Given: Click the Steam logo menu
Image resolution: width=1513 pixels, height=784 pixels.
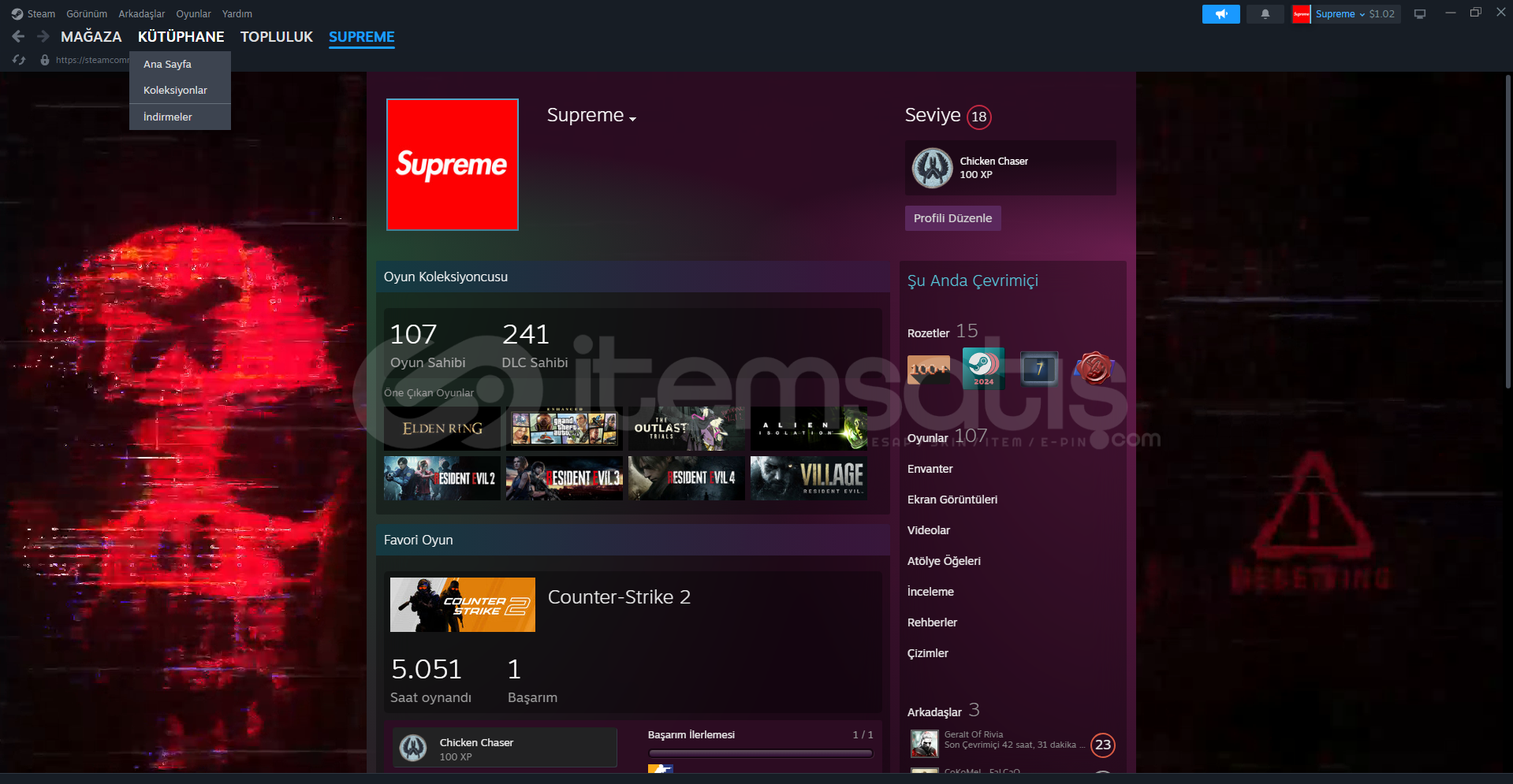Looking at the screenshot, I should pyautogui.click(x=33, y=13).
